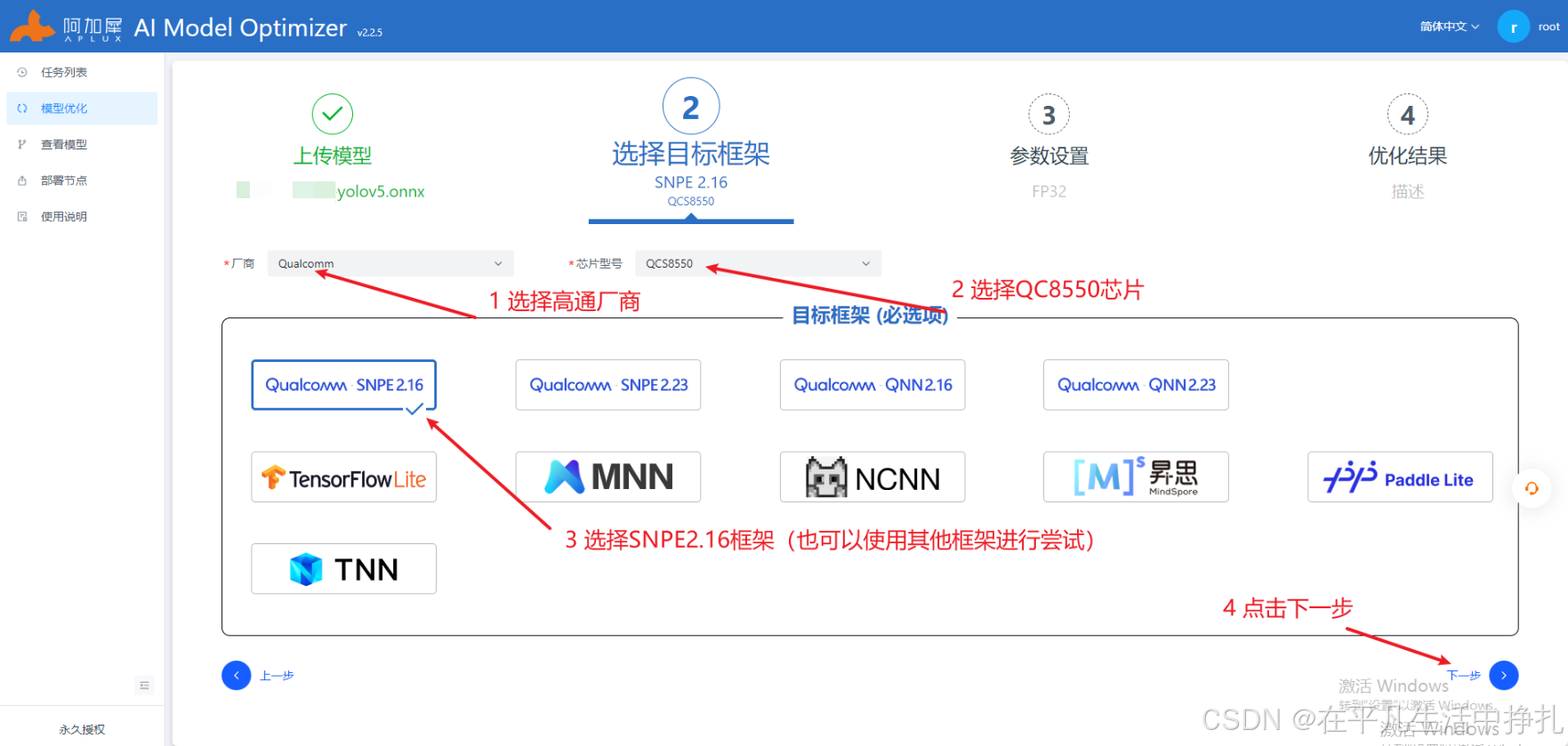Collapse the sidebar with the fold icon
The image size is (1568, 746).
[144, 685]
